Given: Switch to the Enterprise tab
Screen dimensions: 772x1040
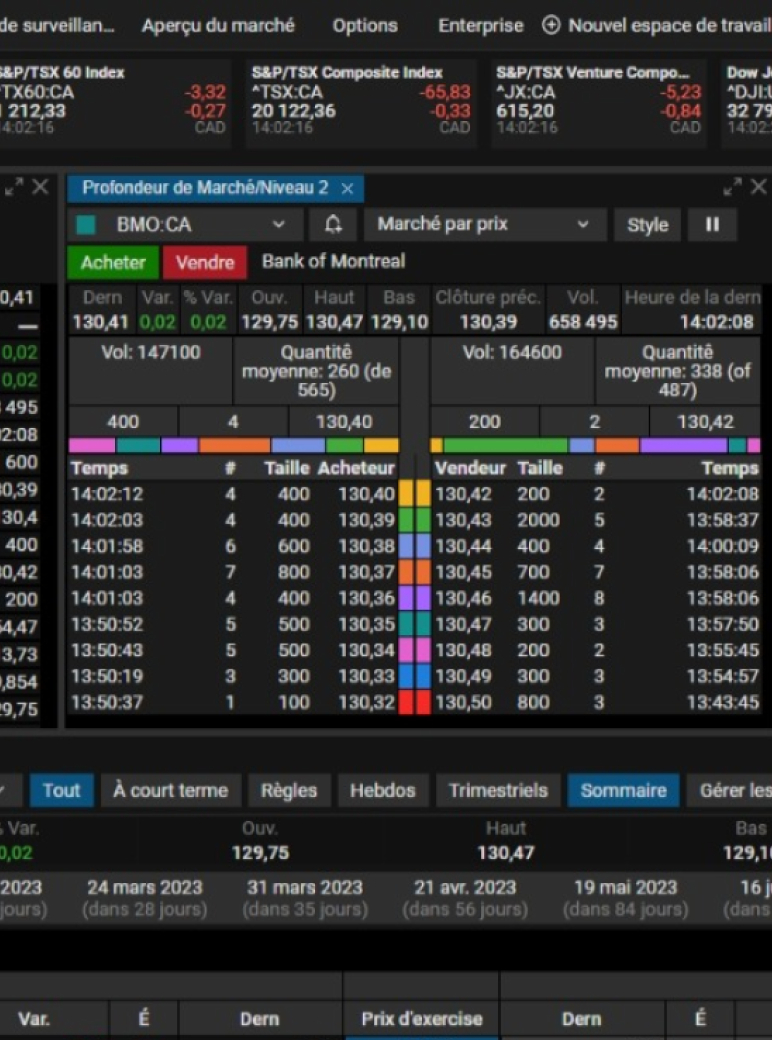Looking at the screenshot, I should pos(480,26).
